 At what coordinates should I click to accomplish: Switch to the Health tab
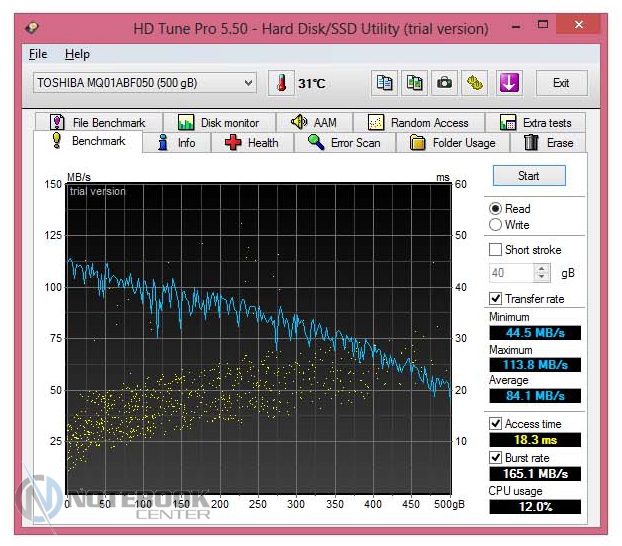252,143
